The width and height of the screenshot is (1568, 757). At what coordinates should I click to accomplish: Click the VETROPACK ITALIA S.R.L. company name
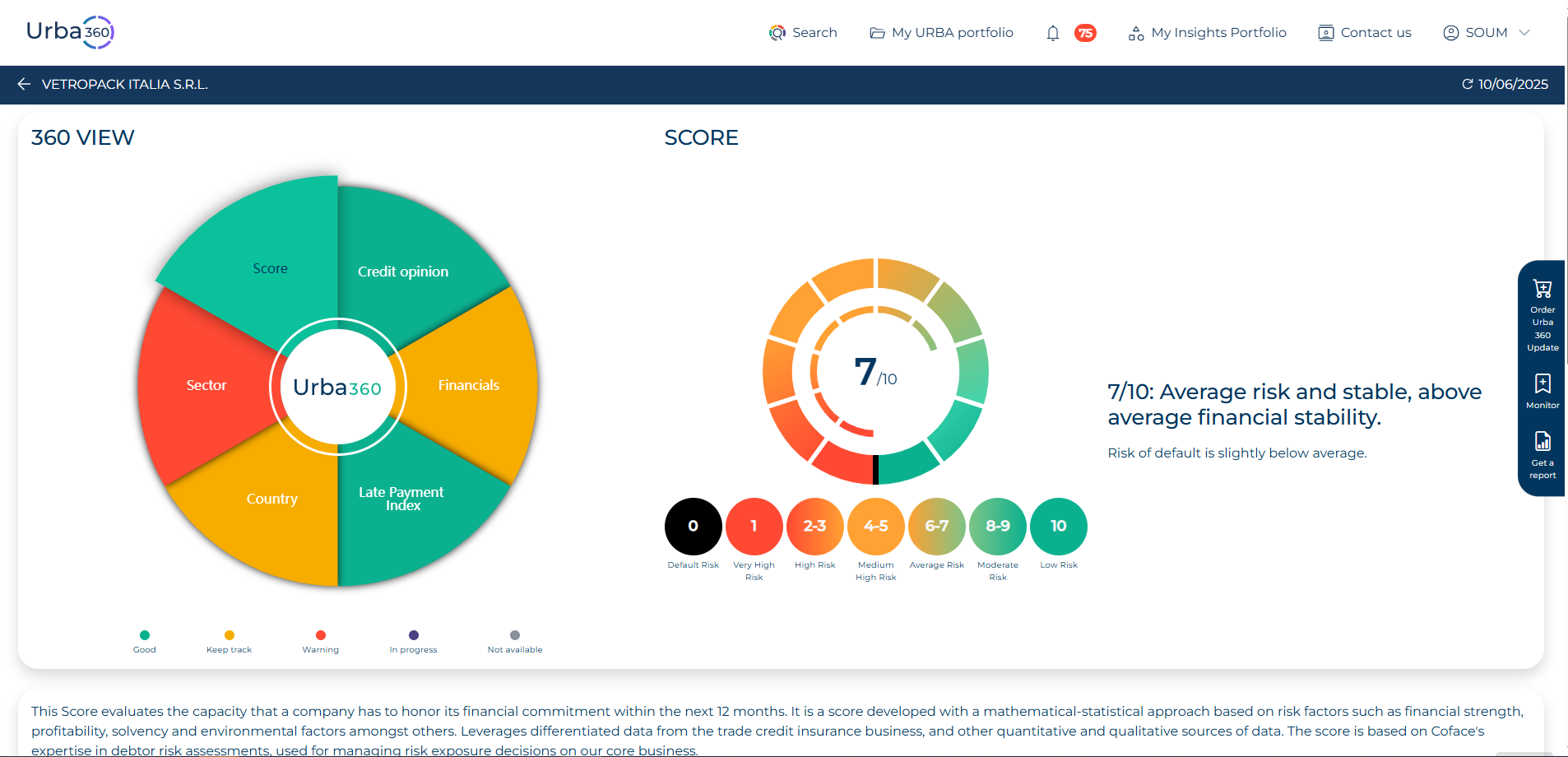click(x=125, y=84)
